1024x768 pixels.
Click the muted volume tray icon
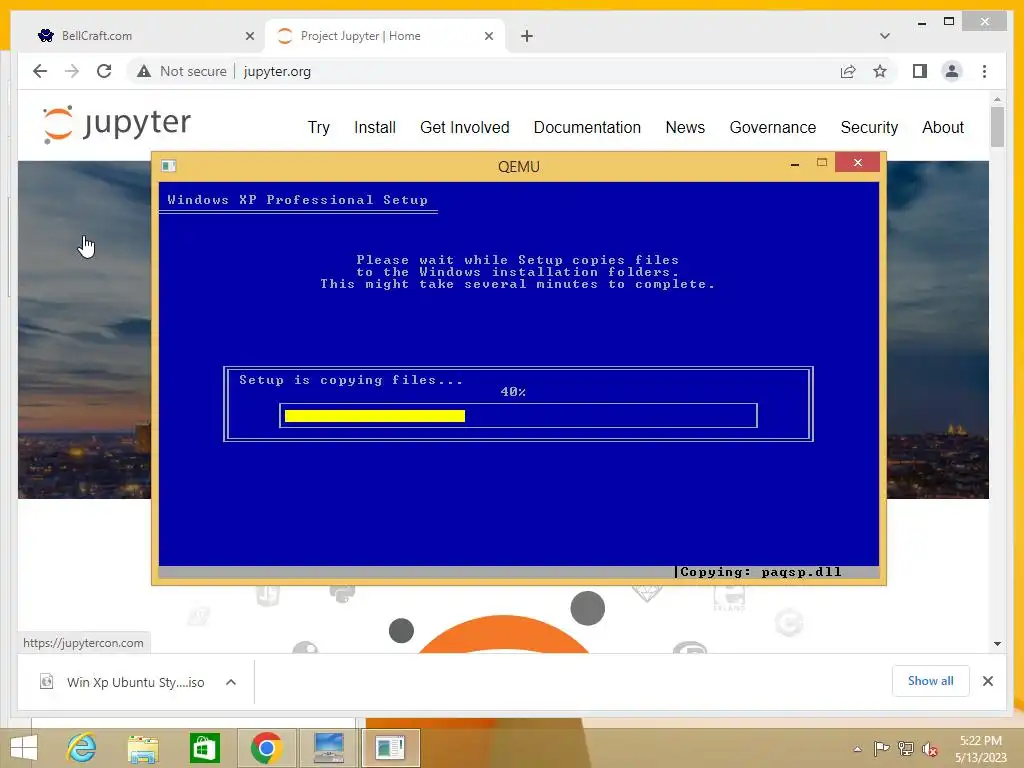[x=930, y=748]
